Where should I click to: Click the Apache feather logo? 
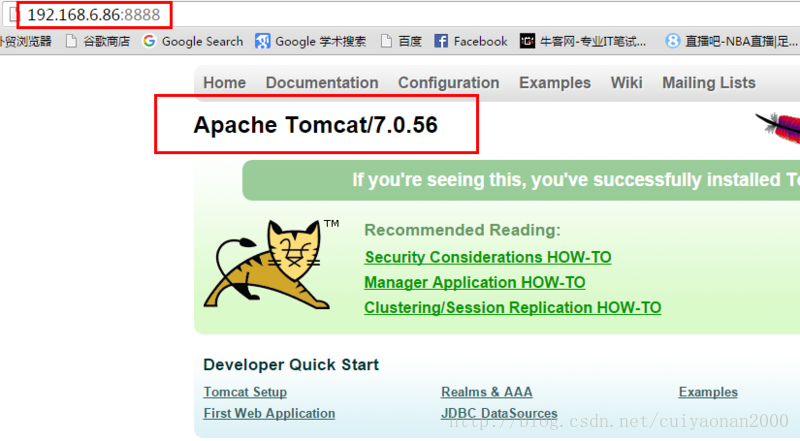coord(778,129)
